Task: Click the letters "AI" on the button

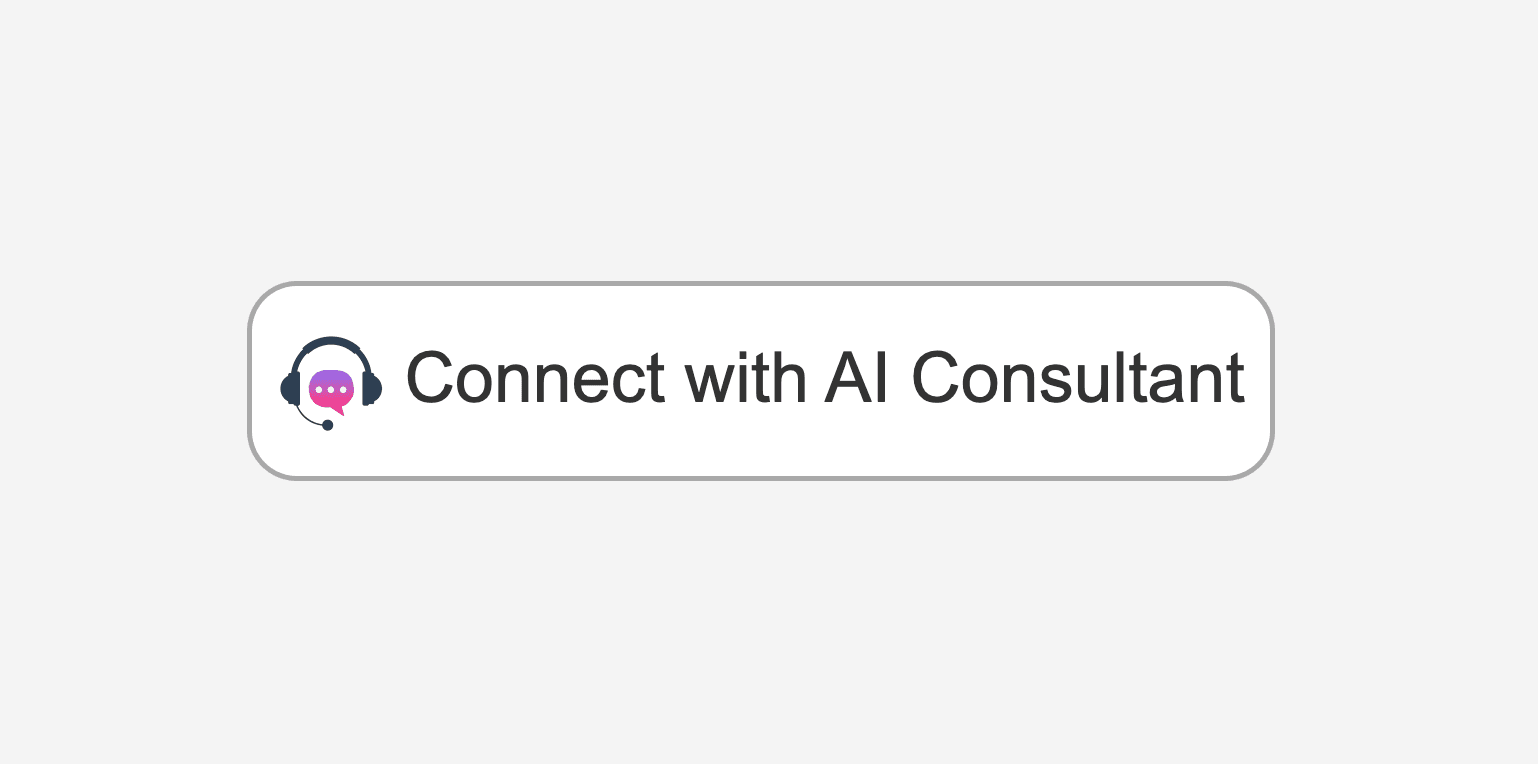Action: (857, 380)
